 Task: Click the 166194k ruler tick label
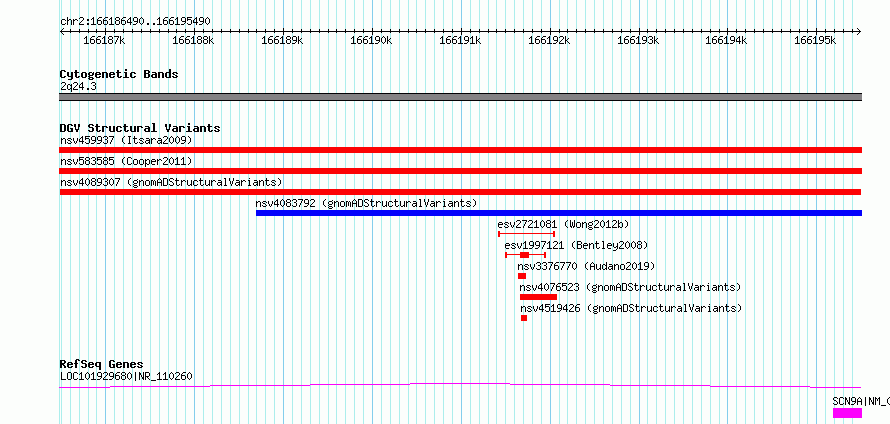click(727, 41)
